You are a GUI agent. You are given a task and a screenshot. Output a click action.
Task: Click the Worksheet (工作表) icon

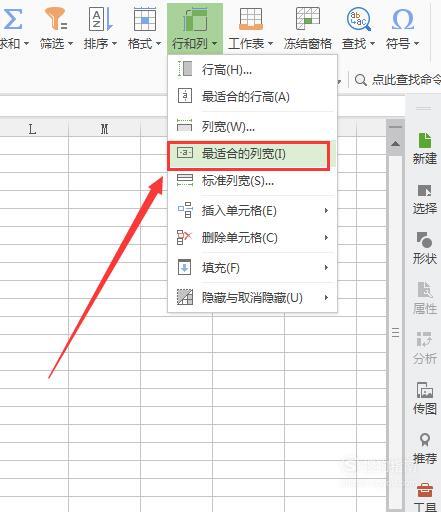click(x=251, y=19)
